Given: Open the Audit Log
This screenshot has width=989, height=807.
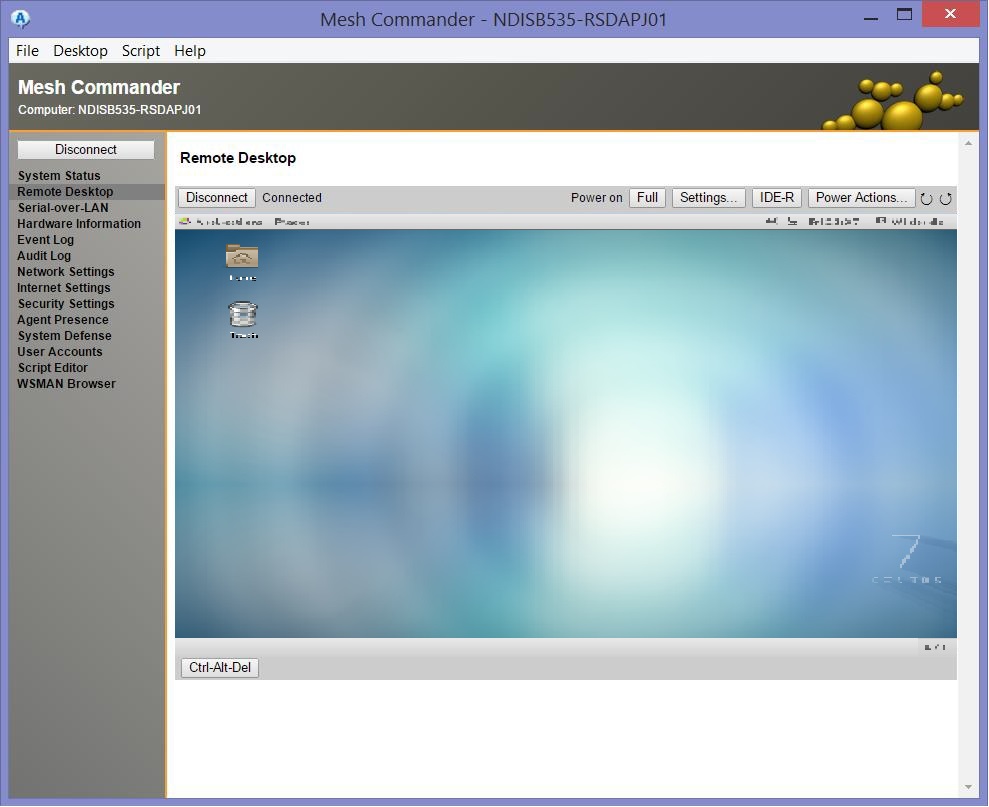Looking at the screenshot, I should (44, 256).
